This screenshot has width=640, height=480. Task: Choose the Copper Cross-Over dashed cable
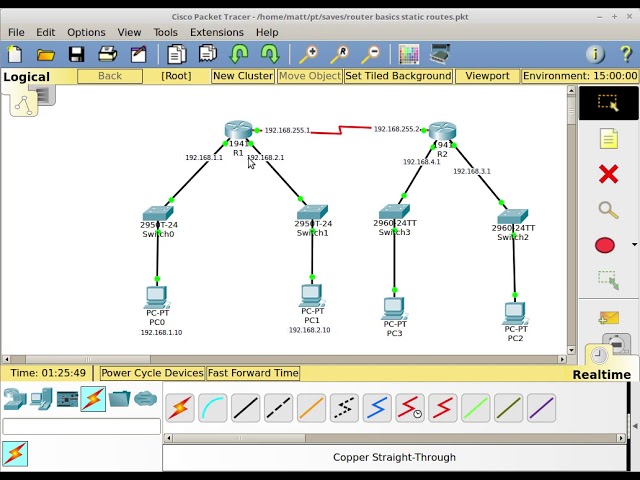point(279,408)
